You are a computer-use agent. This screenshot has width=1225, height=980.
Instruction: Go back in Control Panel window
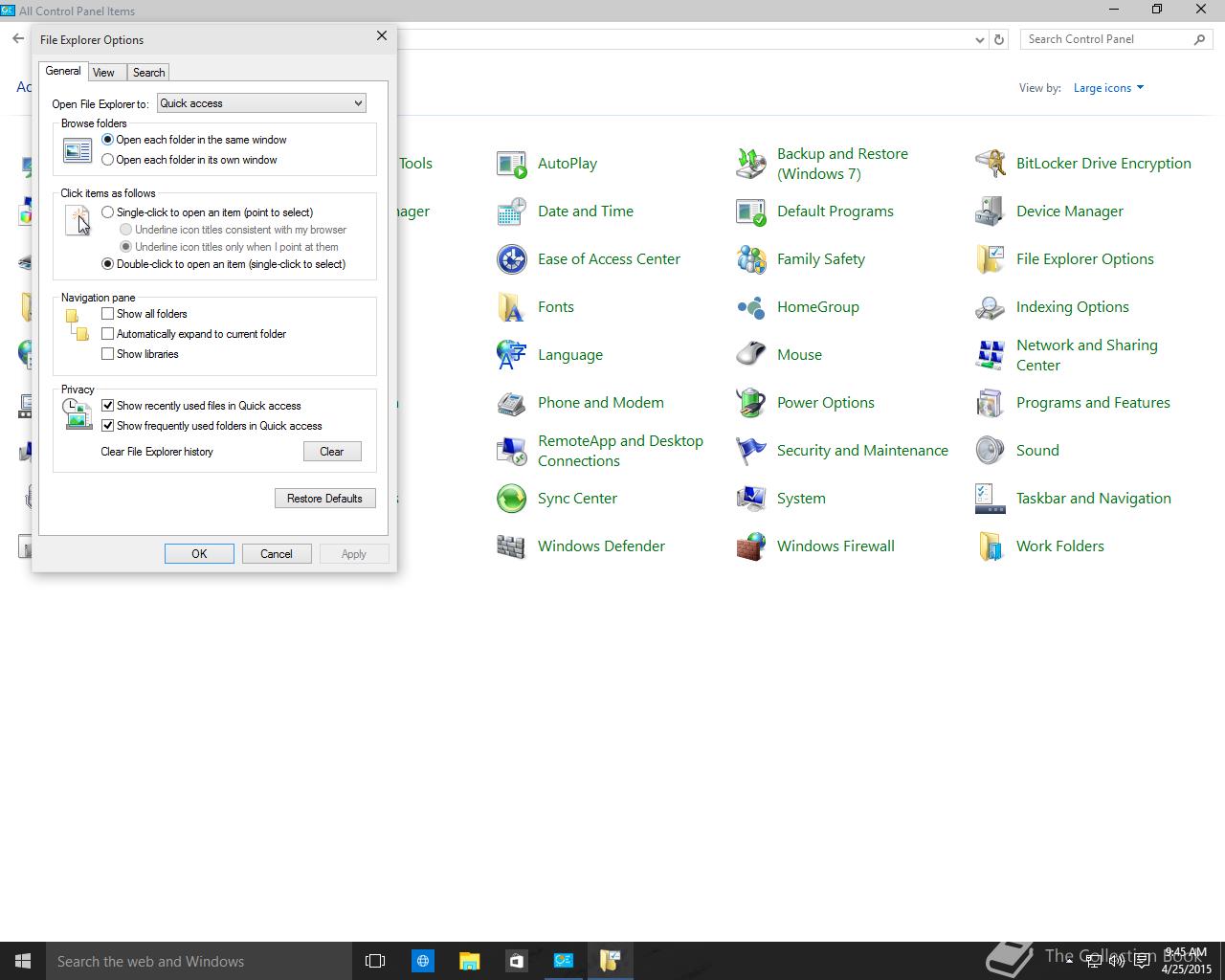click(18, 39)
